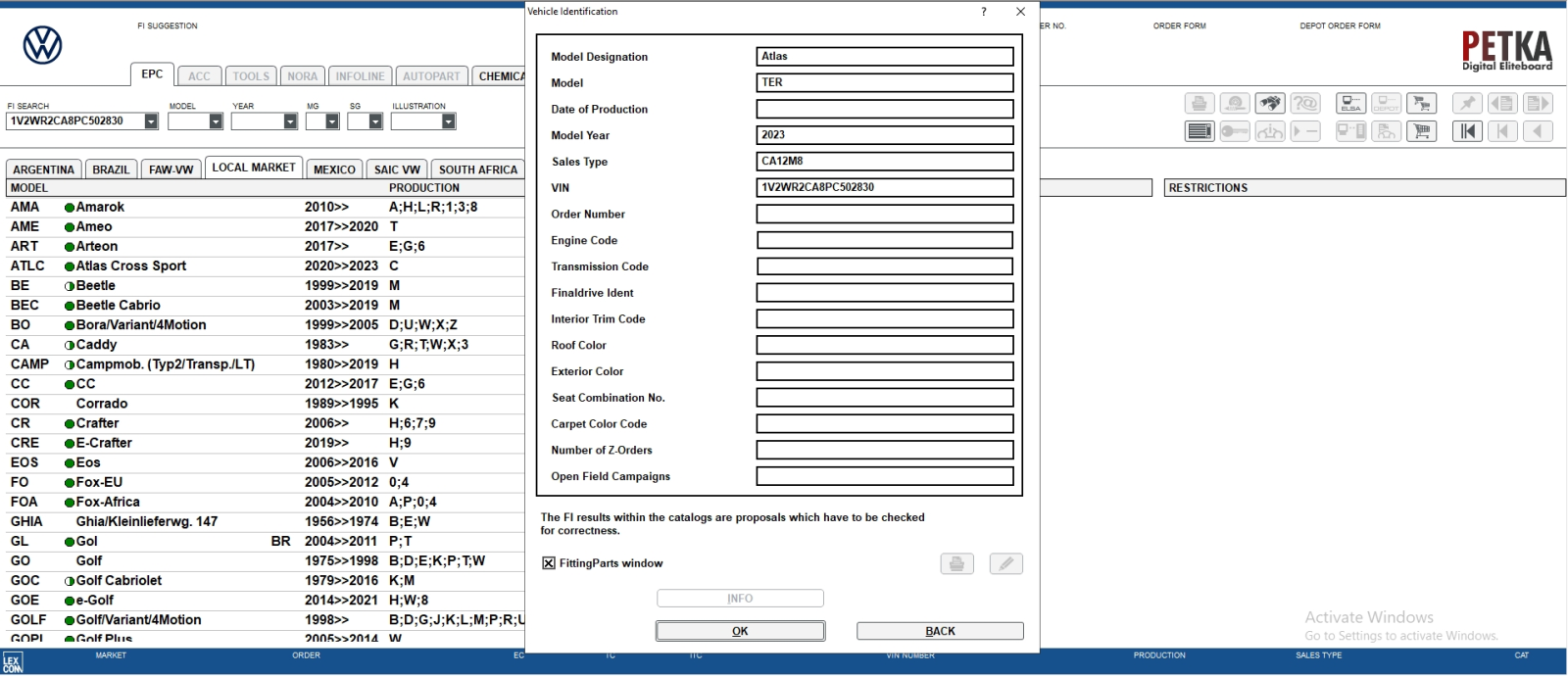
Task: Click the help question mark in dialog title bar
Action: [984, 12]
